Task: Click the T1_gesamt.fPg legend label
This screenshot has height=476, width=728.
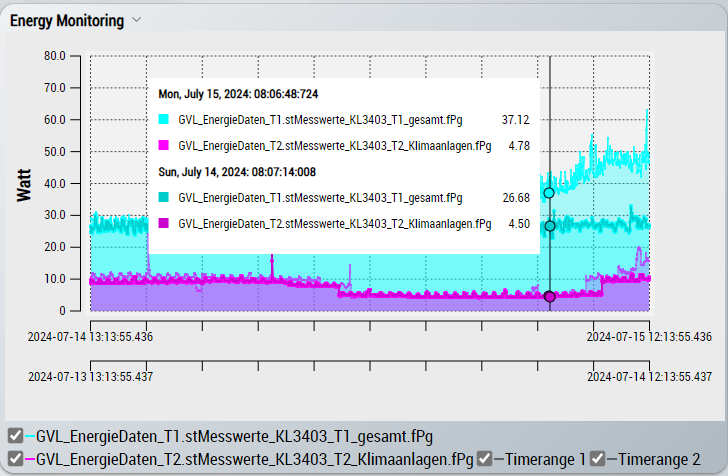Action: (235, 435)
